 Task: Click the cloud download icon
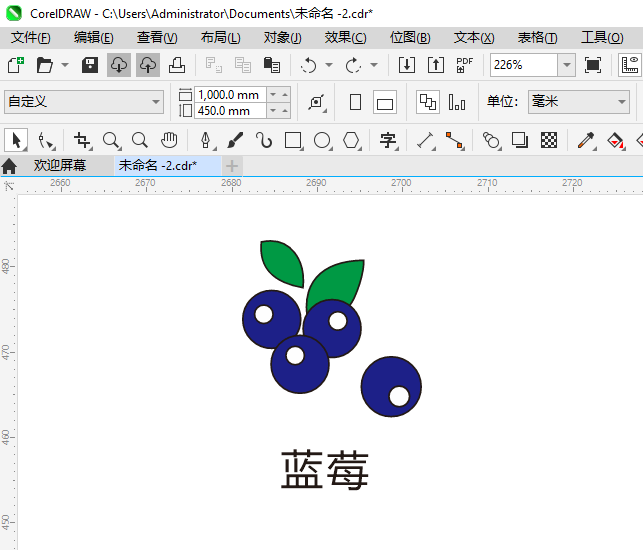[119, 65]
